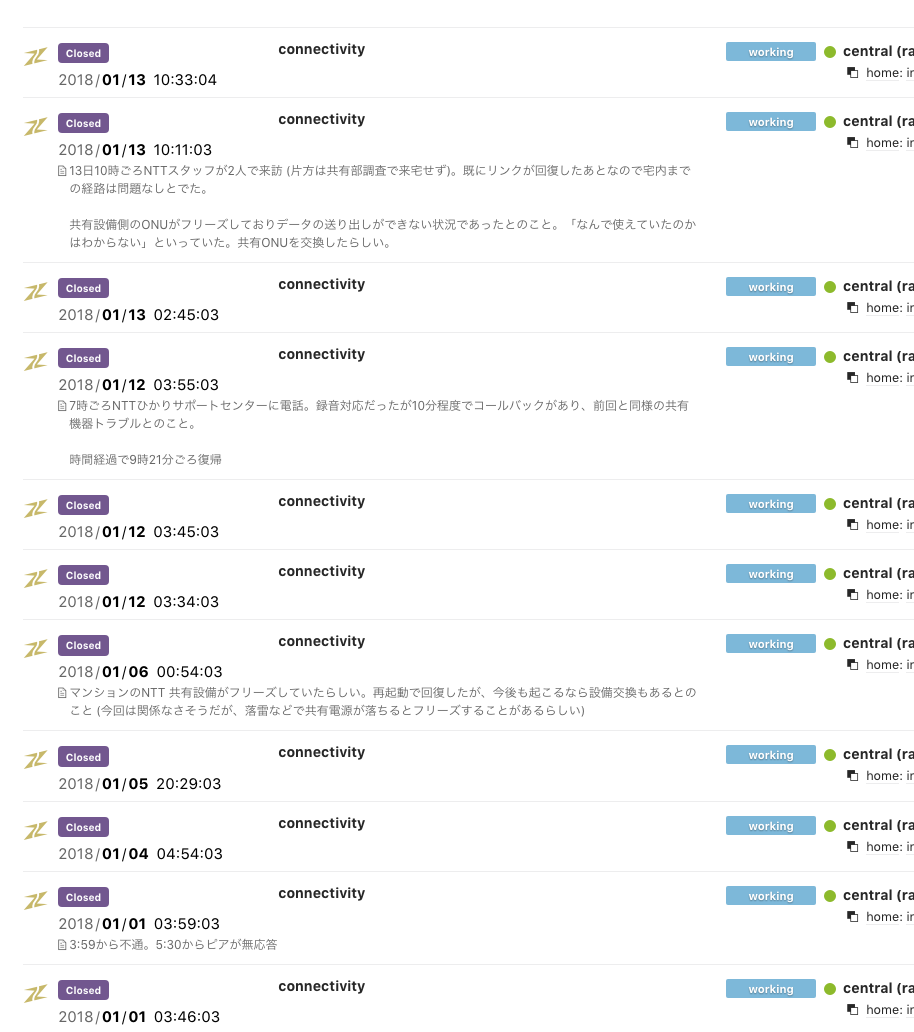This screenshot has width=914, height=1032.
Task: Click the working status badge in the 2018/01/06 00:54:03 row
Action: point(770,644)
